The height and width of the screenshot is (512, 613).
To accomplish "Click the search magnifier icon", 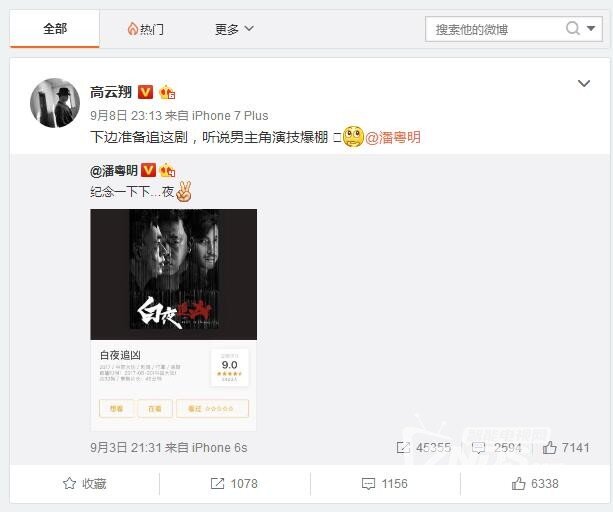I will 572,28.
